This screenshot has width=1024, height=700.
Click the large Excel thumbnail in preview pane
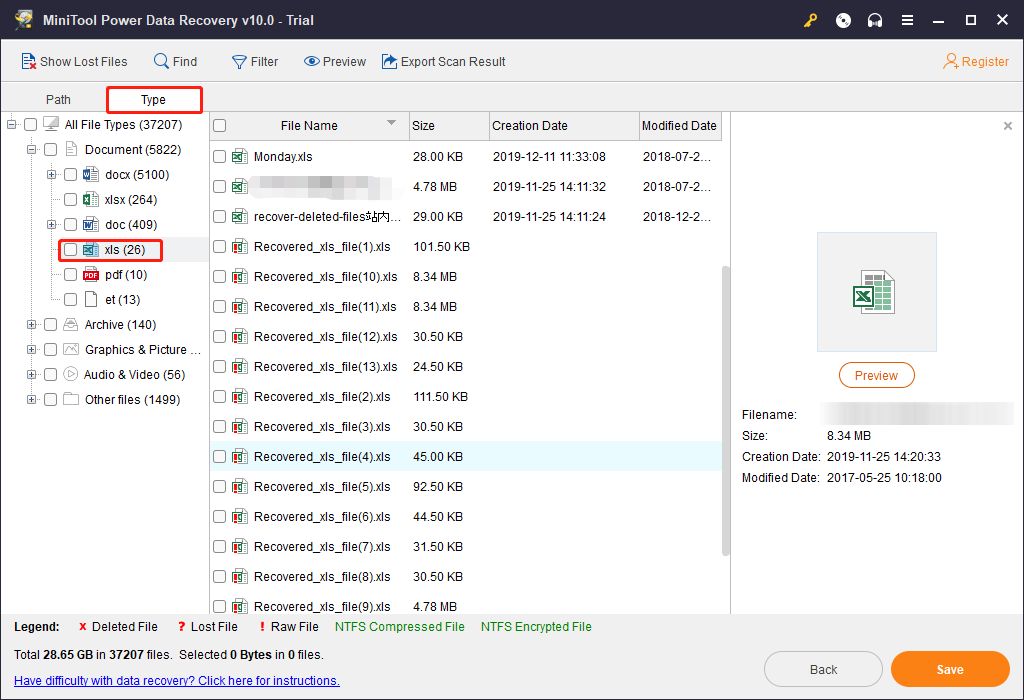click(x=876, y=292)
